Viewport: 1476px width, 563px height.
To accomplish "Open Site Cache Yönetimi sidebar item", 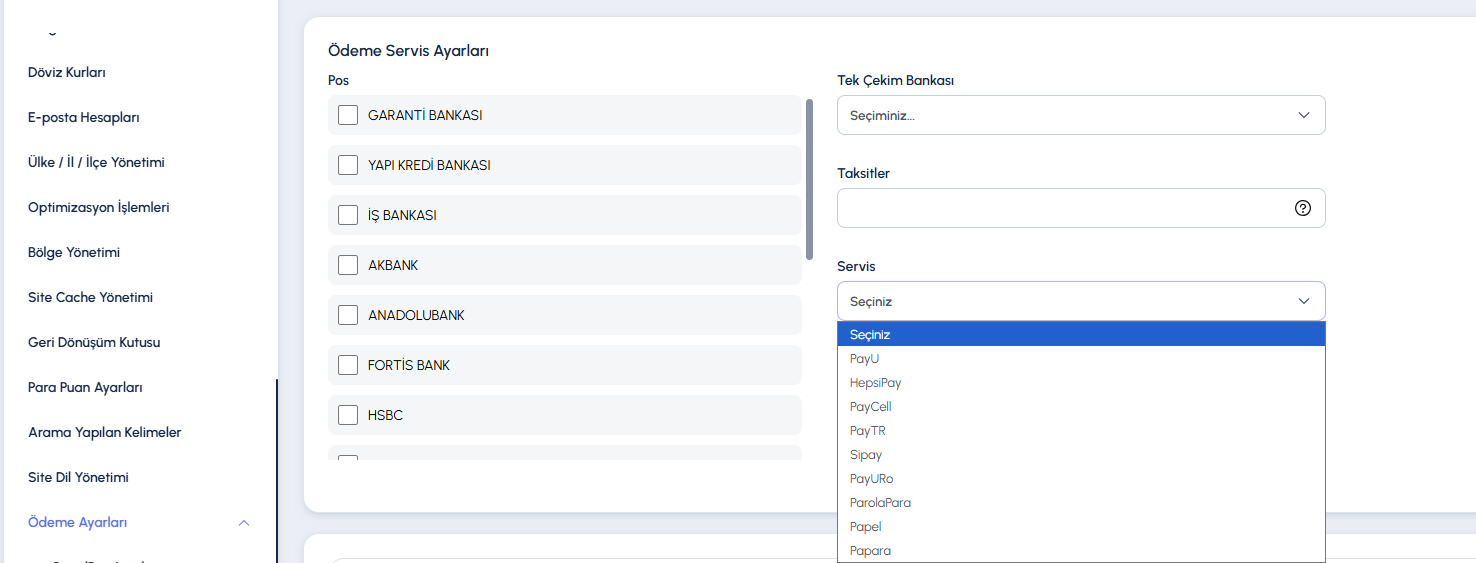I will tap(91, 297).
